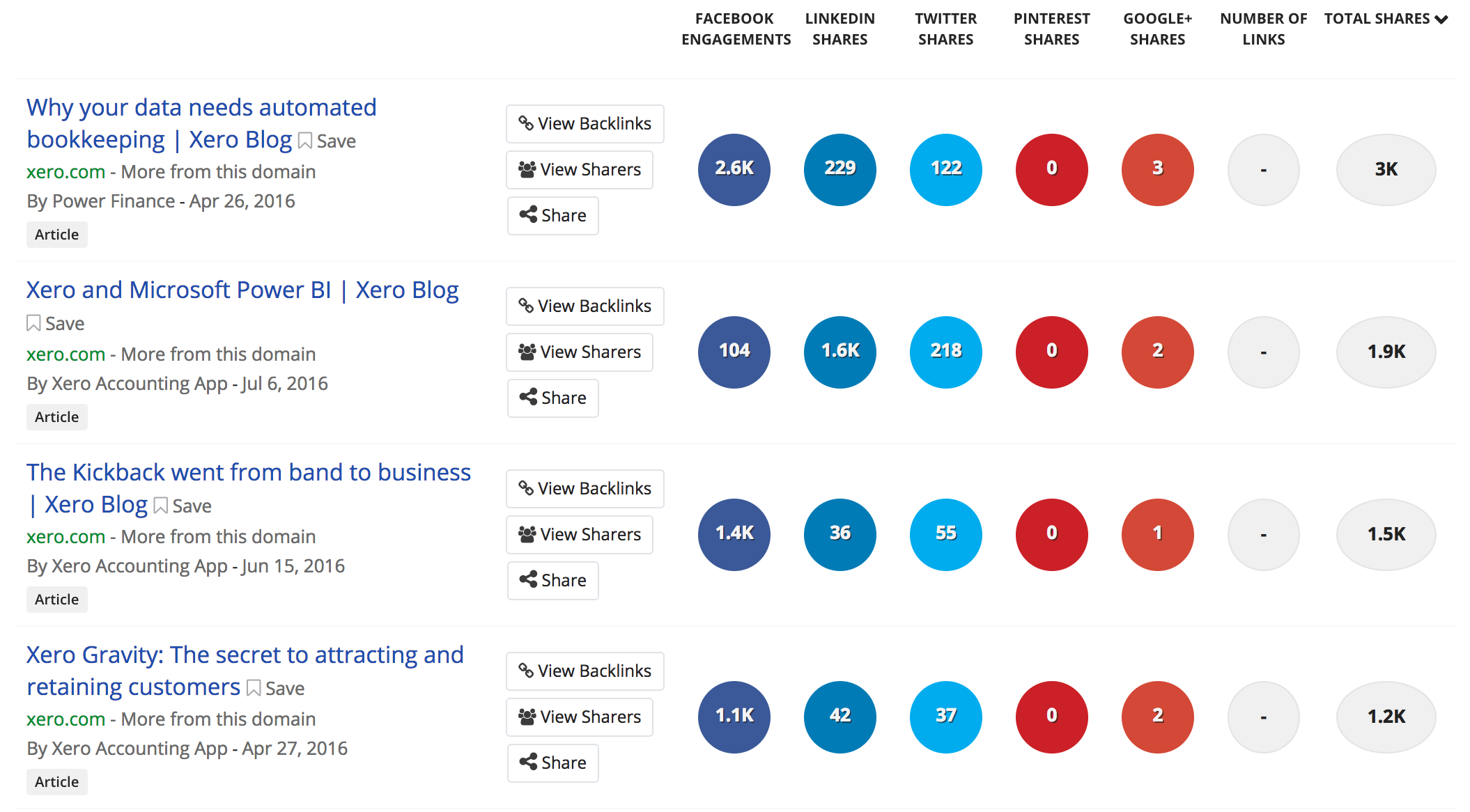The image size is (1470, 812).
Task: Share the Kickback band to business article
Action: coord(553,581)
